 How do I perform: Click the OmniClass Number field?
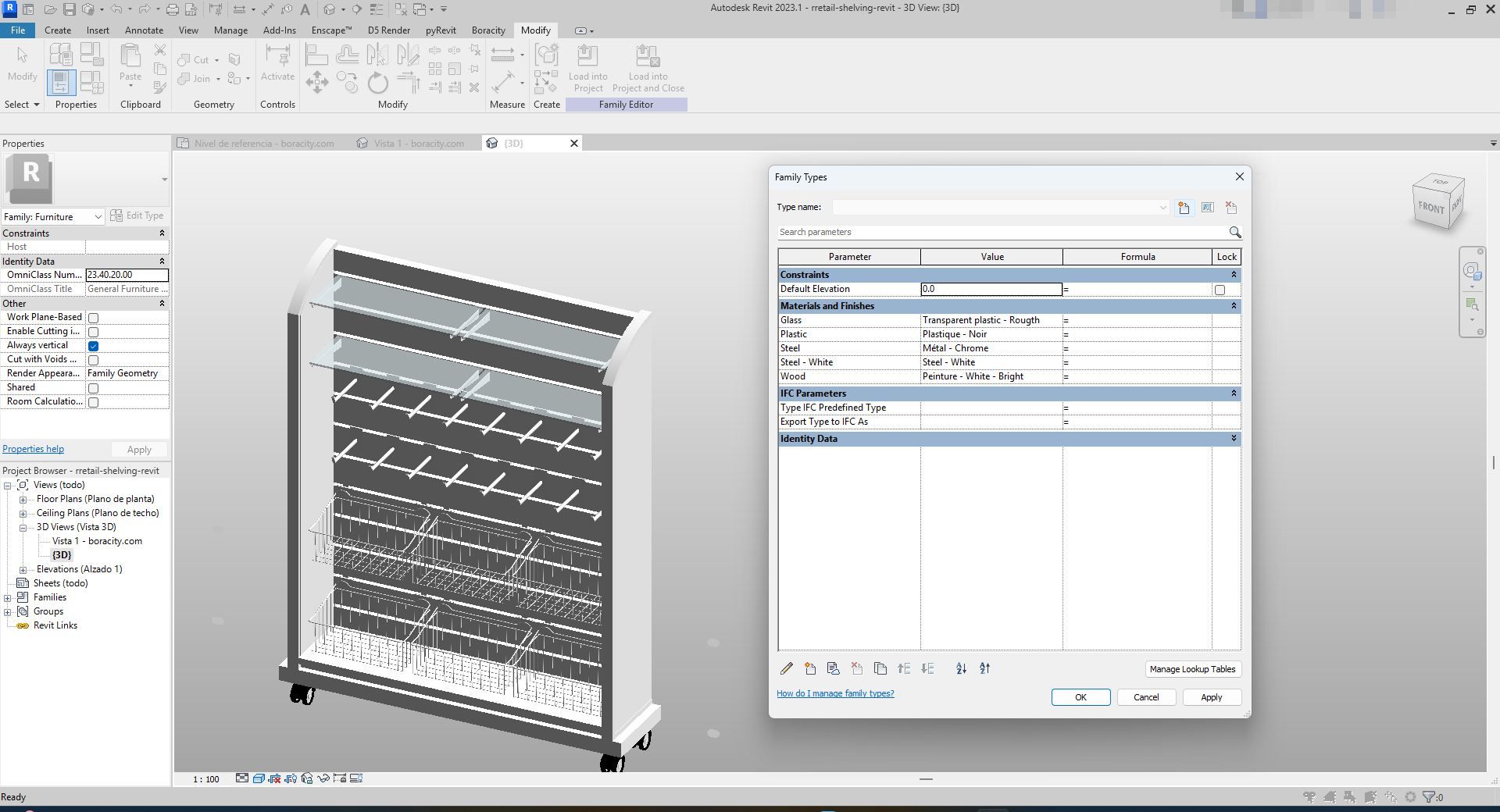click(x=127, y=275)
